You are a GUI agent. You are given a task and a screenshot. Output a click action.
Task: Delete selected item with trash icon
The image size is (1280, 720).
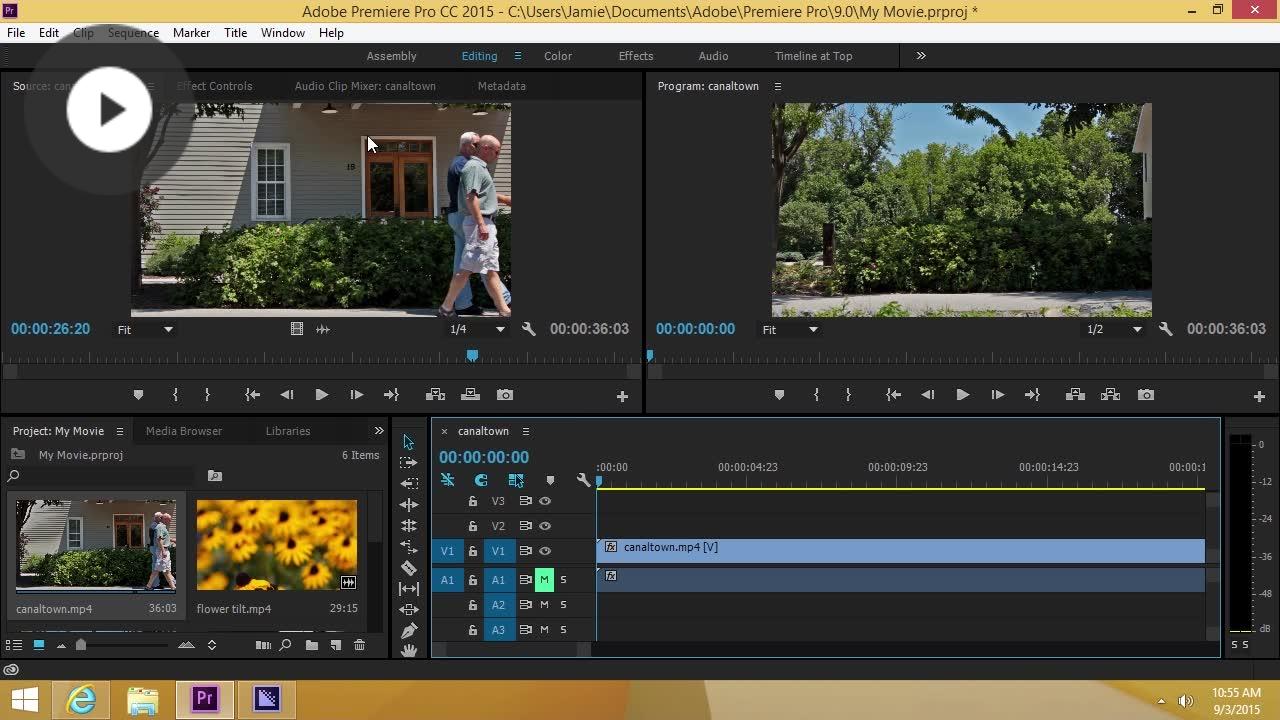[360, 645]
